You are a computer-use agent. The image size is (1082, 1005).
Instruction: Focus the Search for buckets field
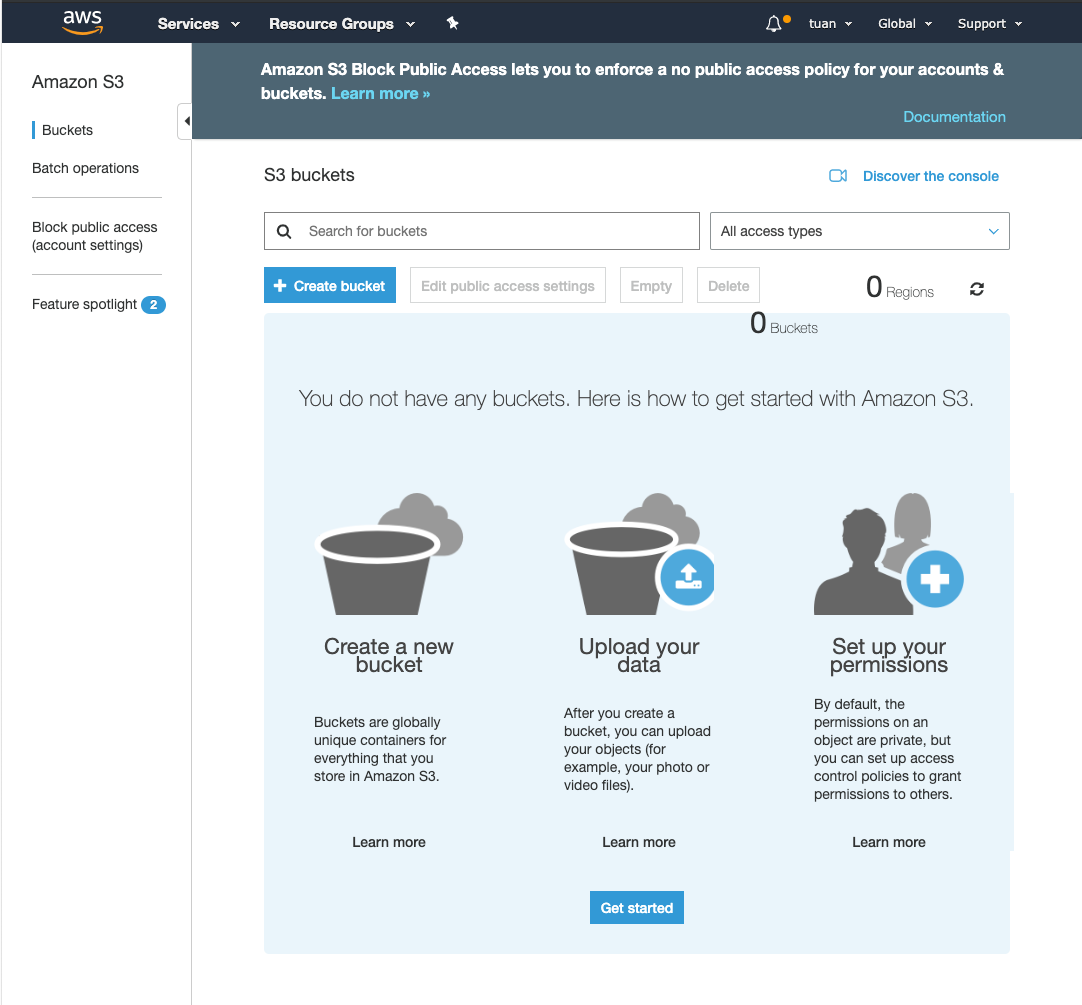pyautogui.click(x=482, y=231)
